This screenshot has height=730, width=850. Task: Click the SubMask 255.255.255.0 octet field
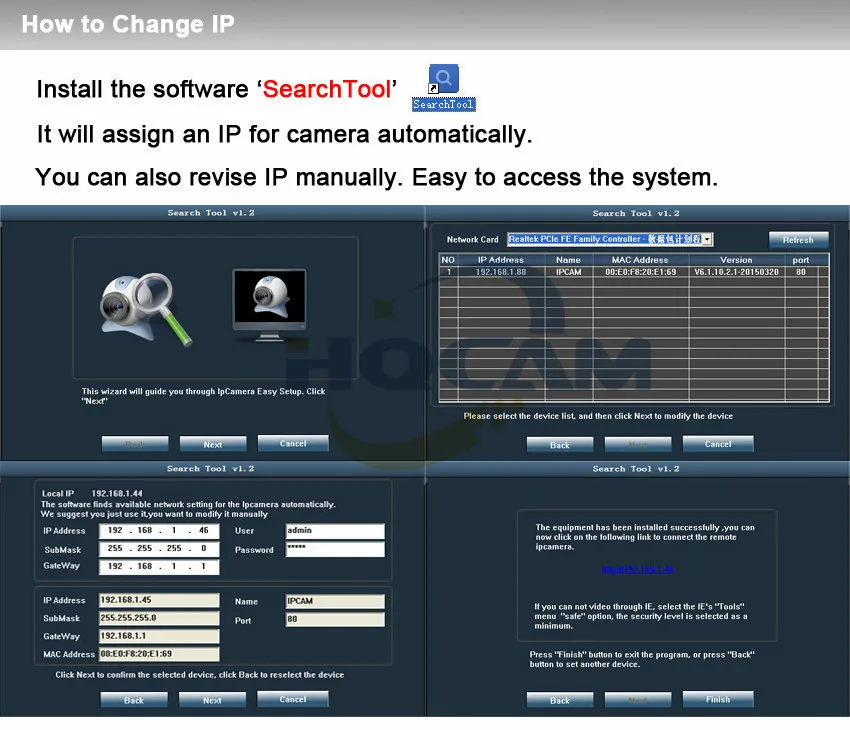click(x=159, y=548)
